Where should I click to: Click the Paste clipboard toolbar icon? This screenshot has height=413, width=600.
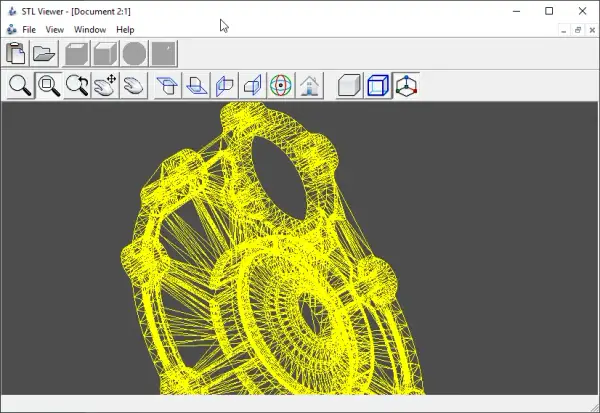click(16, 53)
